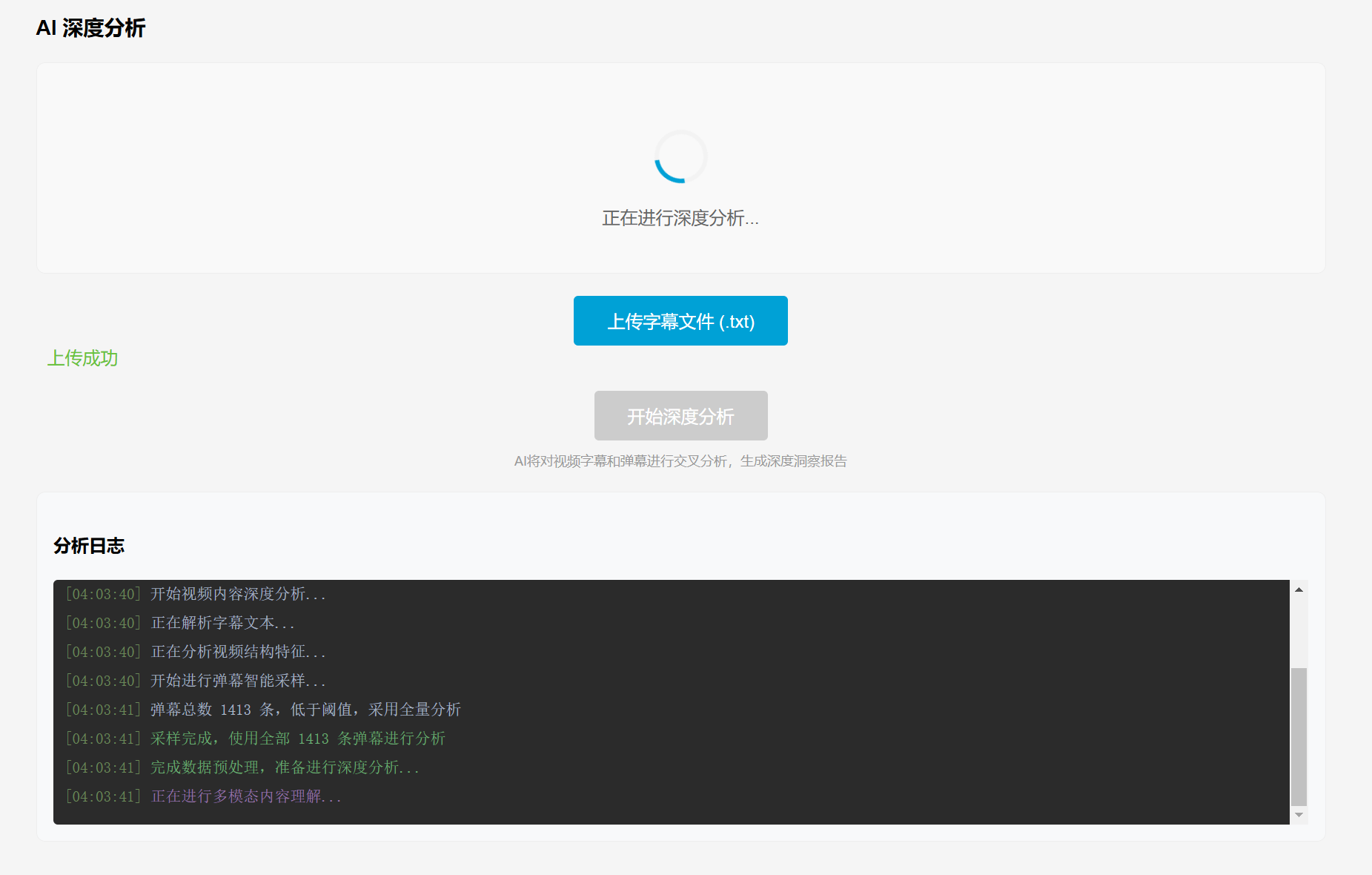Screen dimensions: 1372x875
Task: Select log line 弹幕总数 1413 条
Action: (x=305, y=710)
